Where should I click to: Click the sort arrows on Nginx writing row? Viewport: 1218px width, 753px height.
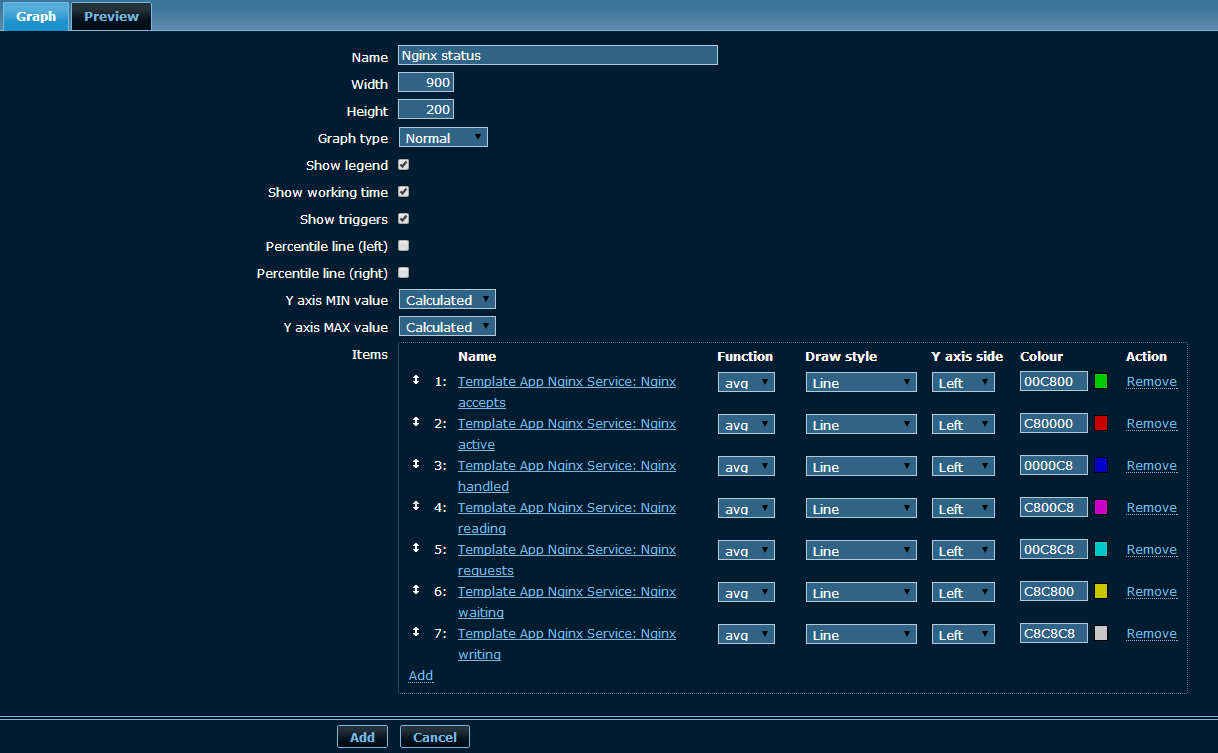coord(416,632)
